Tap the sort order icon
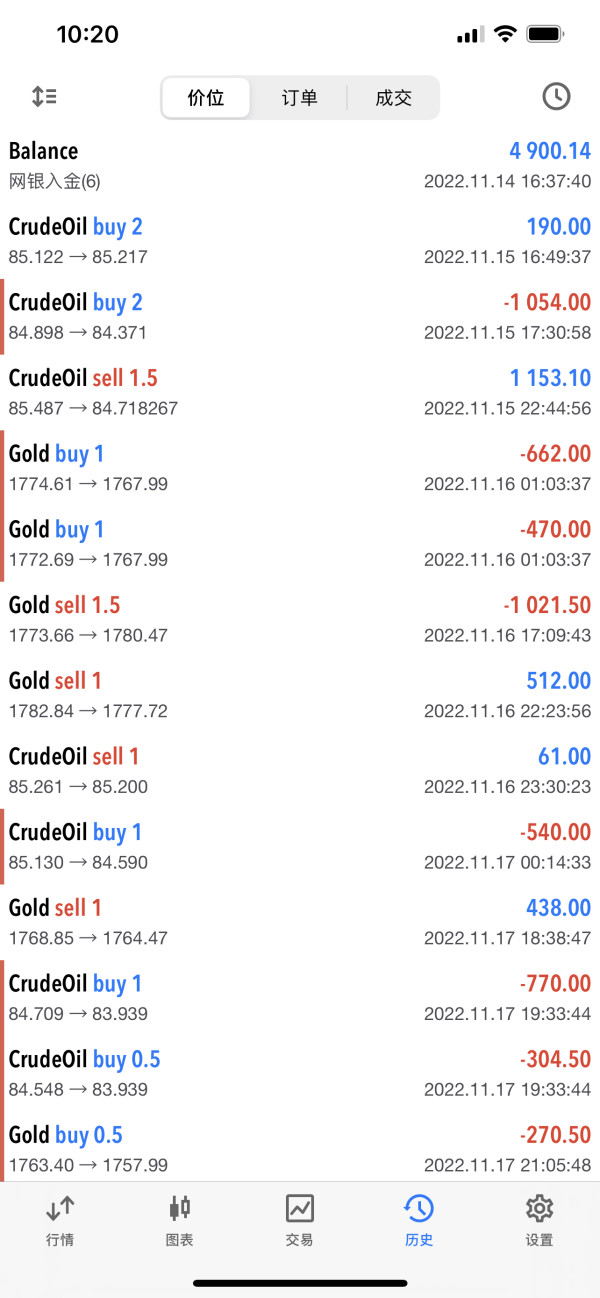600x1298 pixels. [44, 97]
